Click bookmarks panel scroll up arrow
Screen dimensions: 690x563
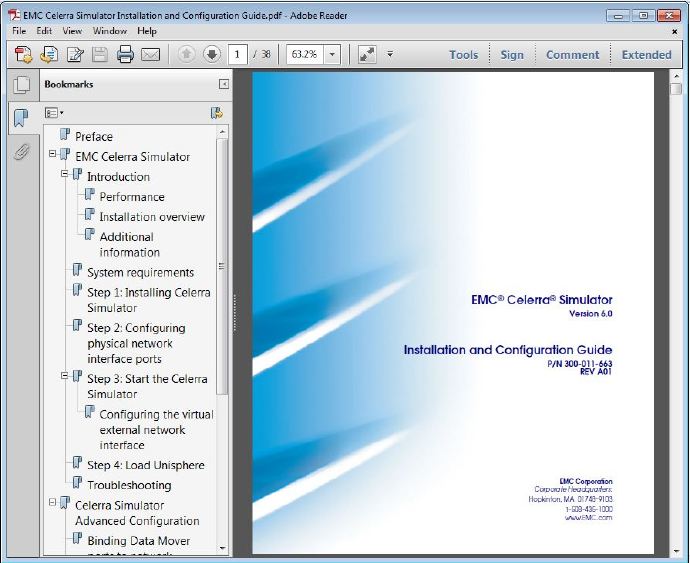(222, 132)
